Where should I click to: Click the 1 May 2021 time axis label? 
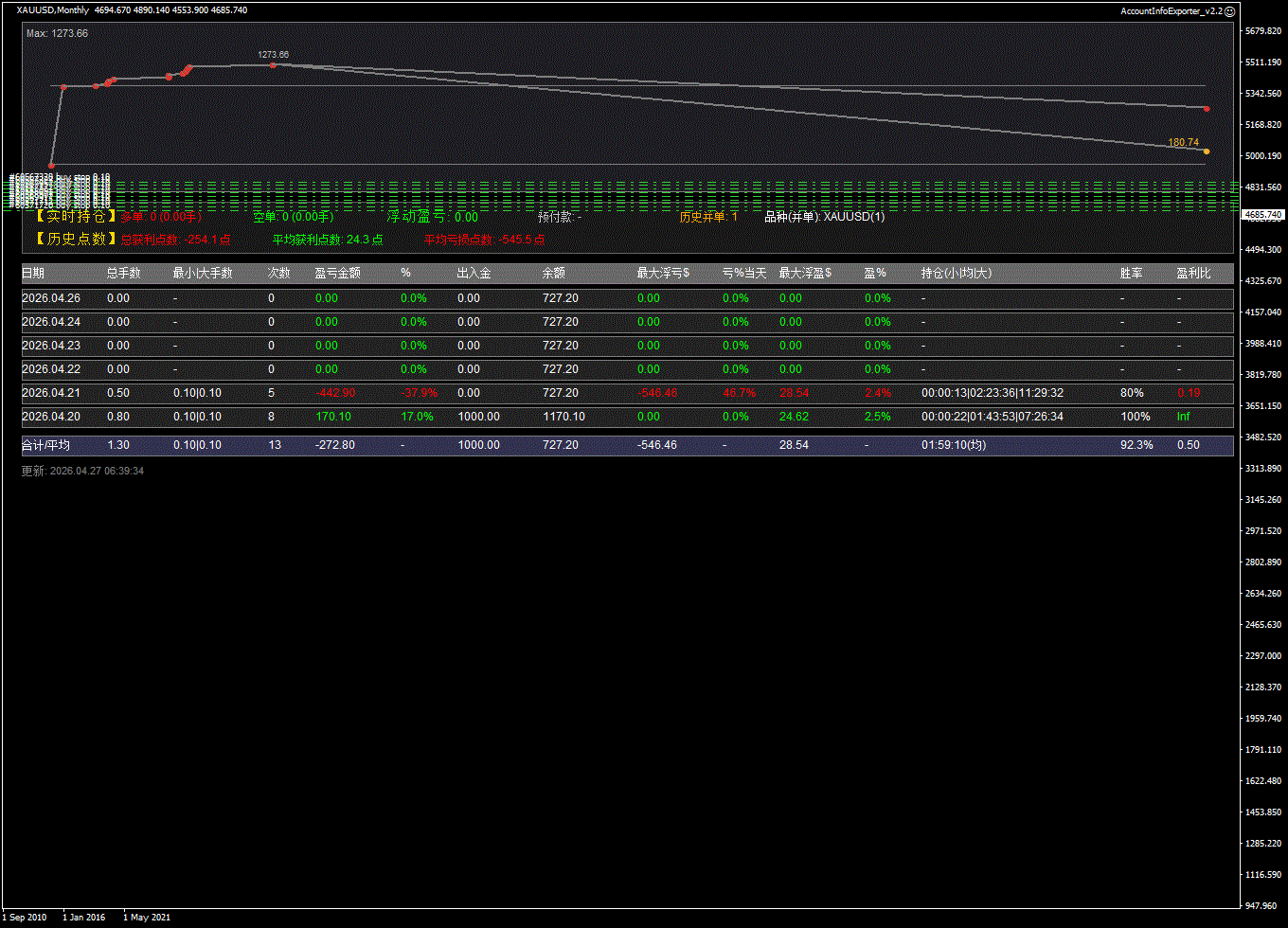[147, 917]
